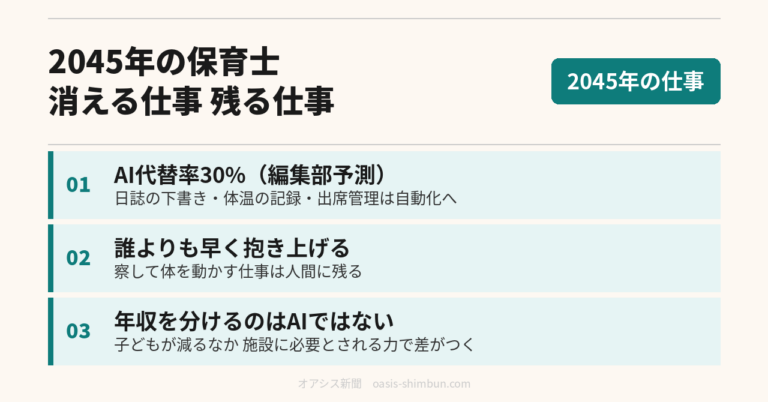This screenshot has width=768, height=402.
Task: Select the number 01 marker
Action: pos(78,185)
